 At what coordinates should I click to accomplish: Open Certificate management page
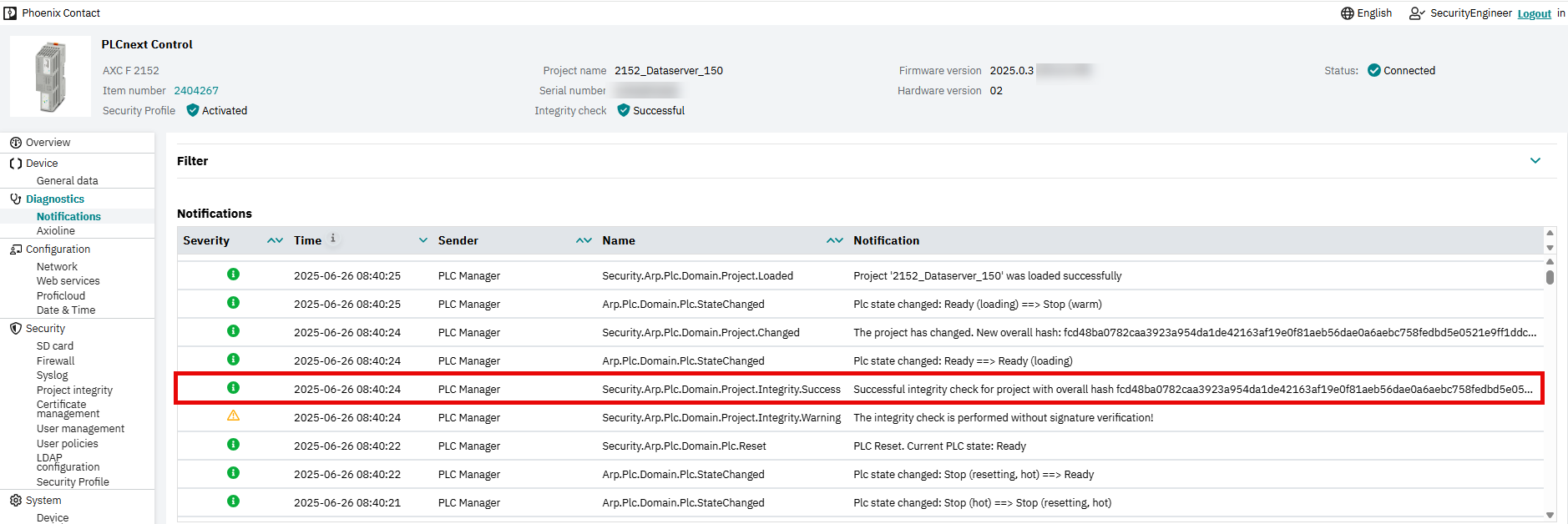68,409
